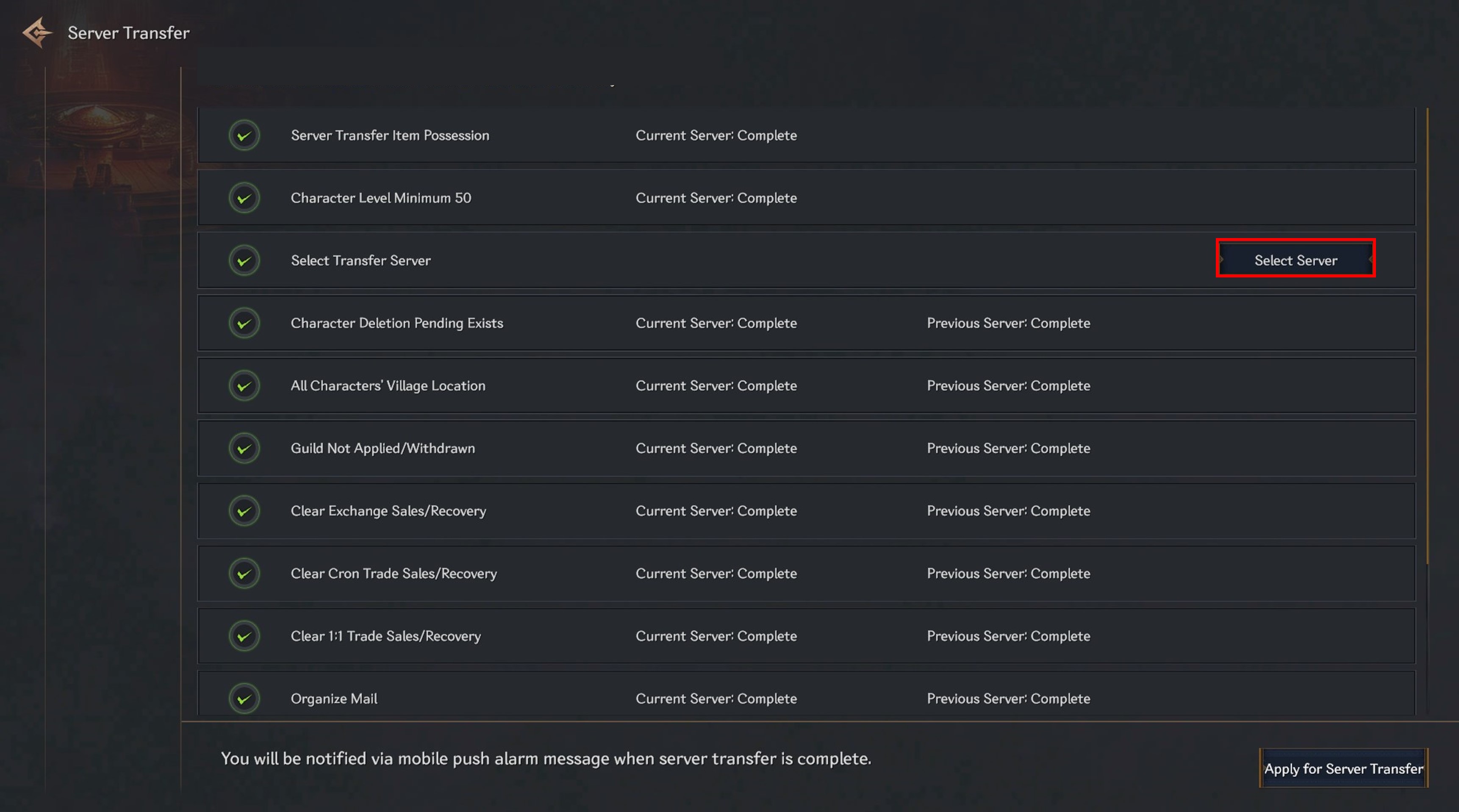Open the Select Server button
The image size is (1459, 812).
(x=1295, y=260)
